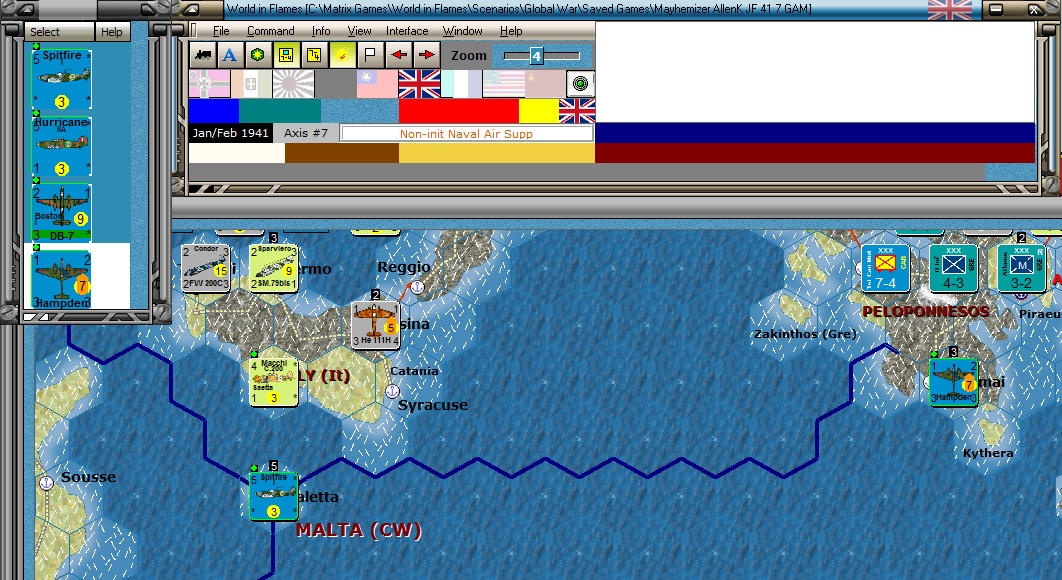Click the Reggio port anchor symbol
1062x580 pixels.
417,287
